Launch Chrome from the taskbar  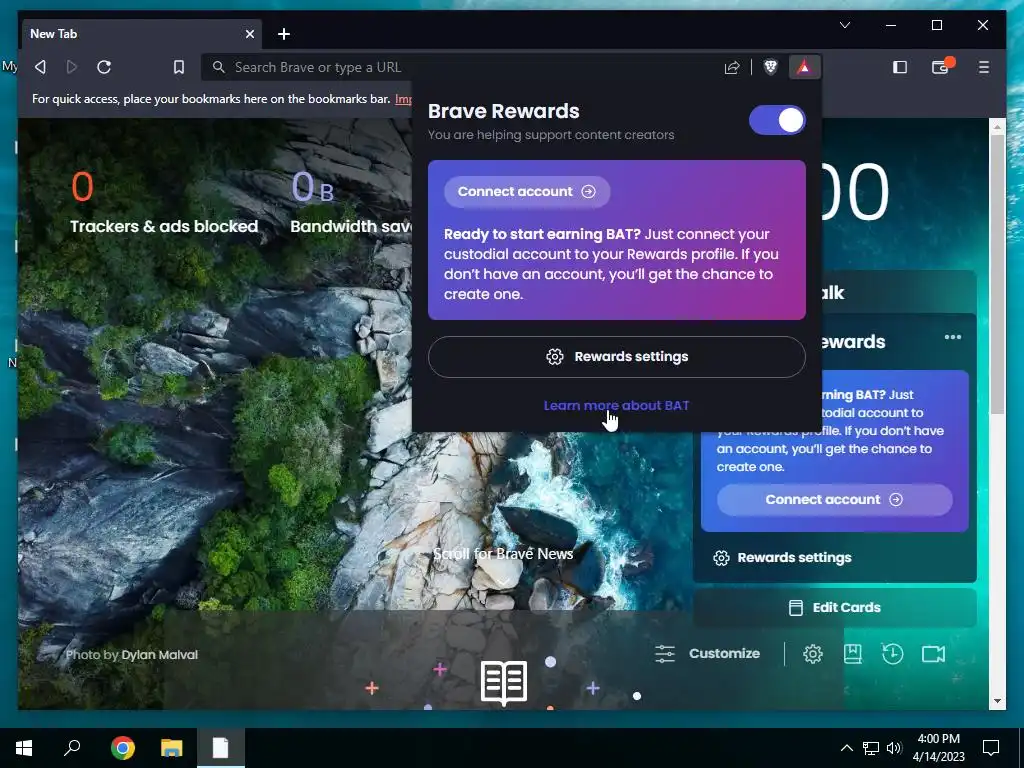tap(122, 748)
